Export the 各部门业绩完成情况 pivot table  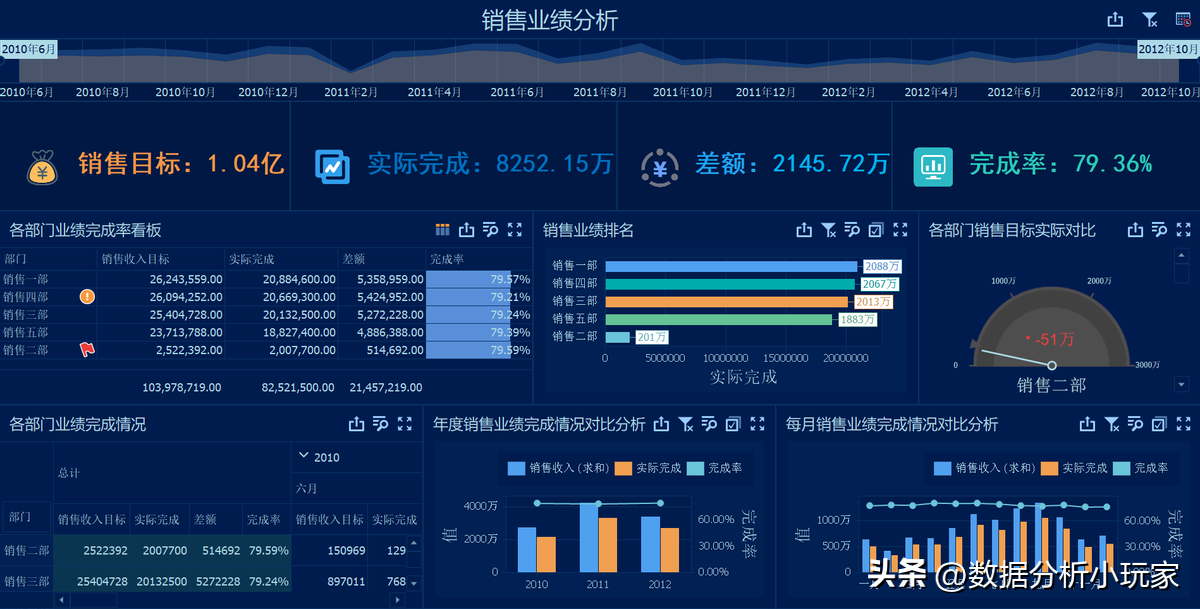(356, 424)
